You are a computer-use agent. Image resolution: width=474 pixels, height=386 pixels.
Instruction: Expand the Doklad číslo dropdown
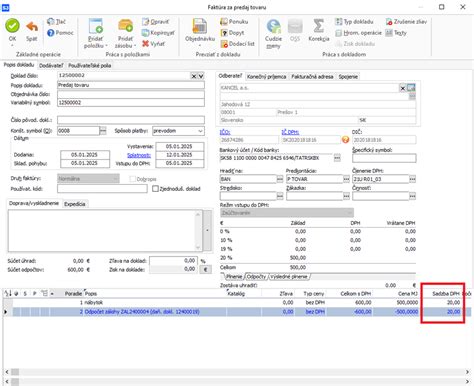coord(201,76)
